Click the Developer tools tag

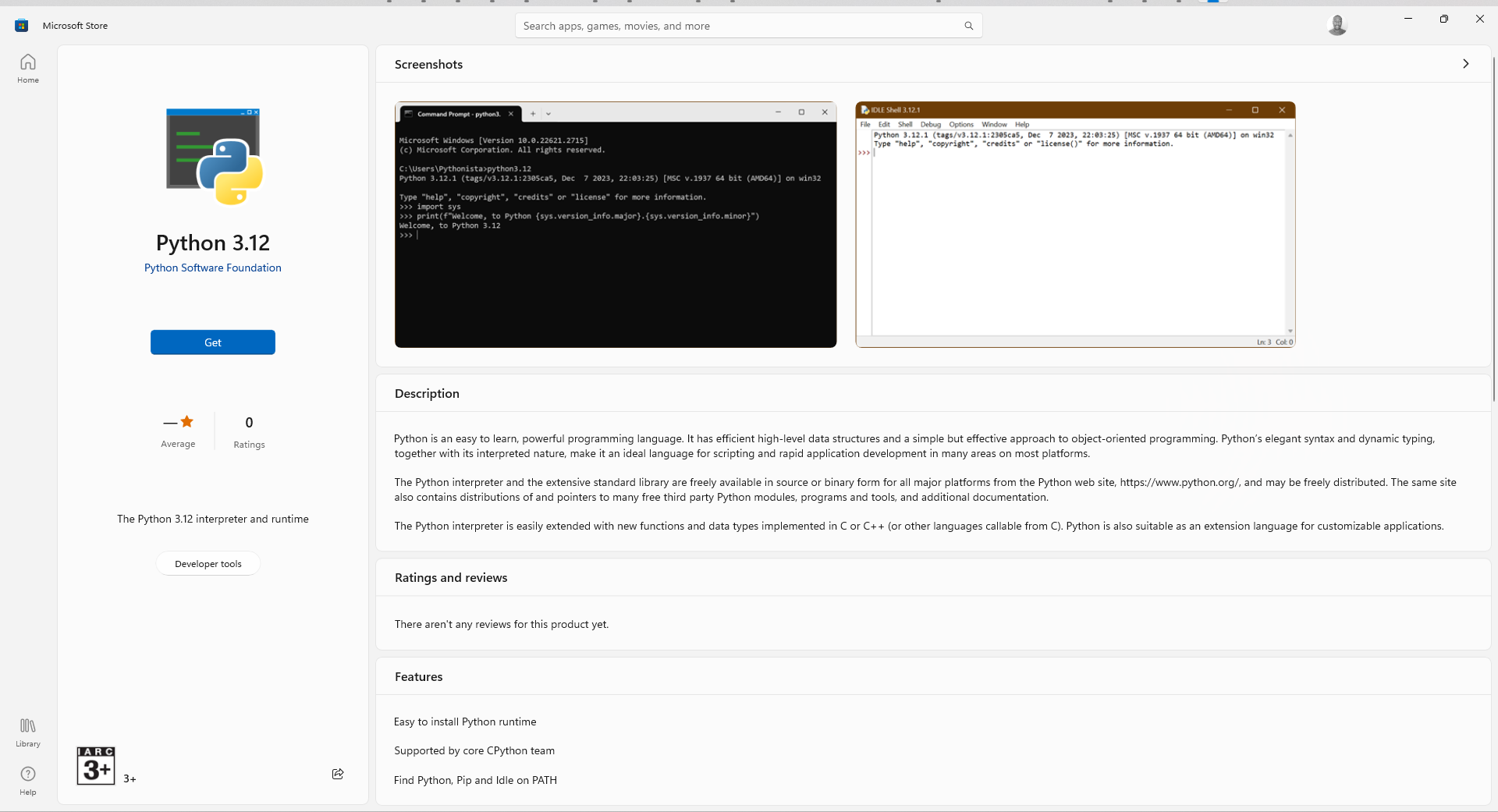pyautogui.click(x=208, y=564)
